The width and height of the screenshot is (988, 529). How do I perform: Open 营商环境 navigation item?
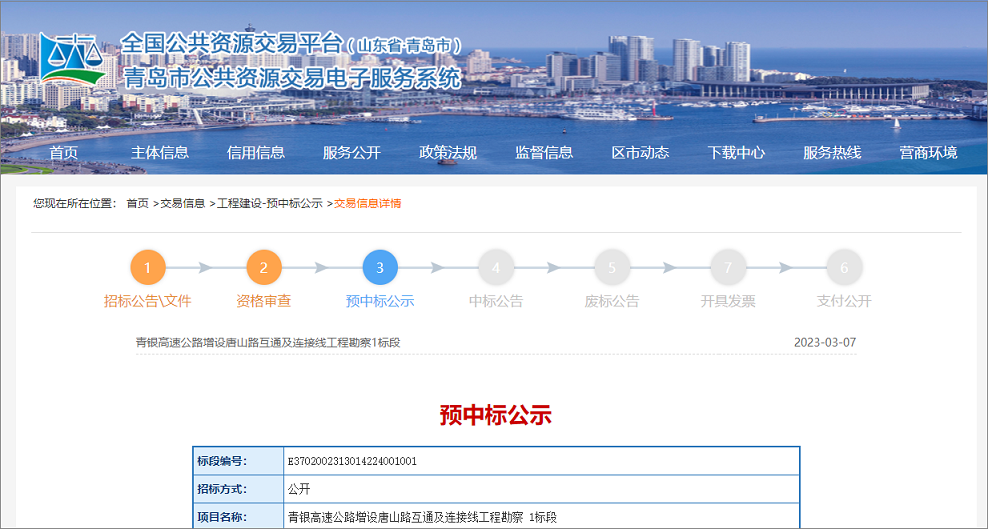928,153
